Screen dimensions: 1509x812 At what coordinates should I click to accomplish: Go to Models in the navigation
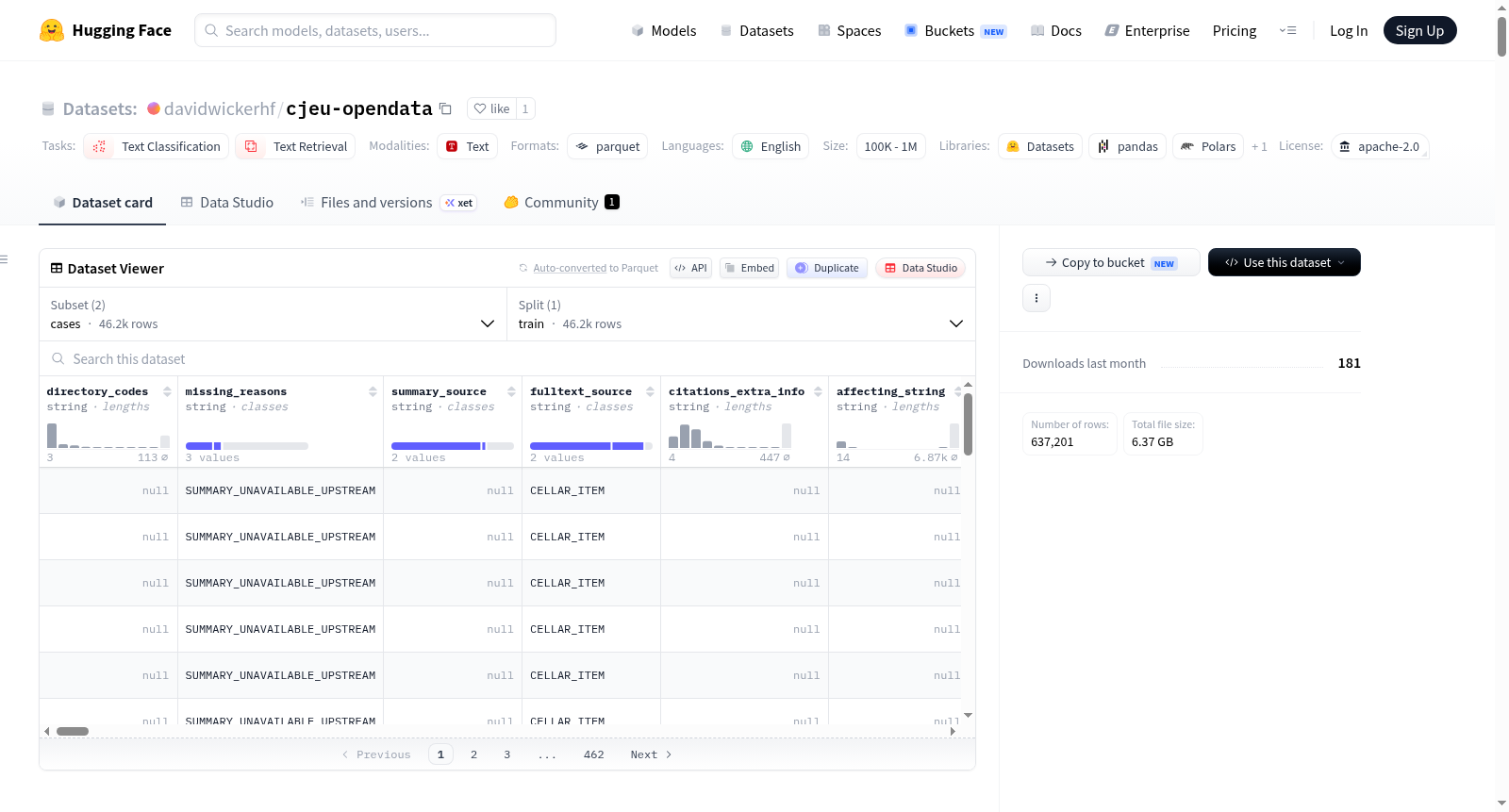664,30
